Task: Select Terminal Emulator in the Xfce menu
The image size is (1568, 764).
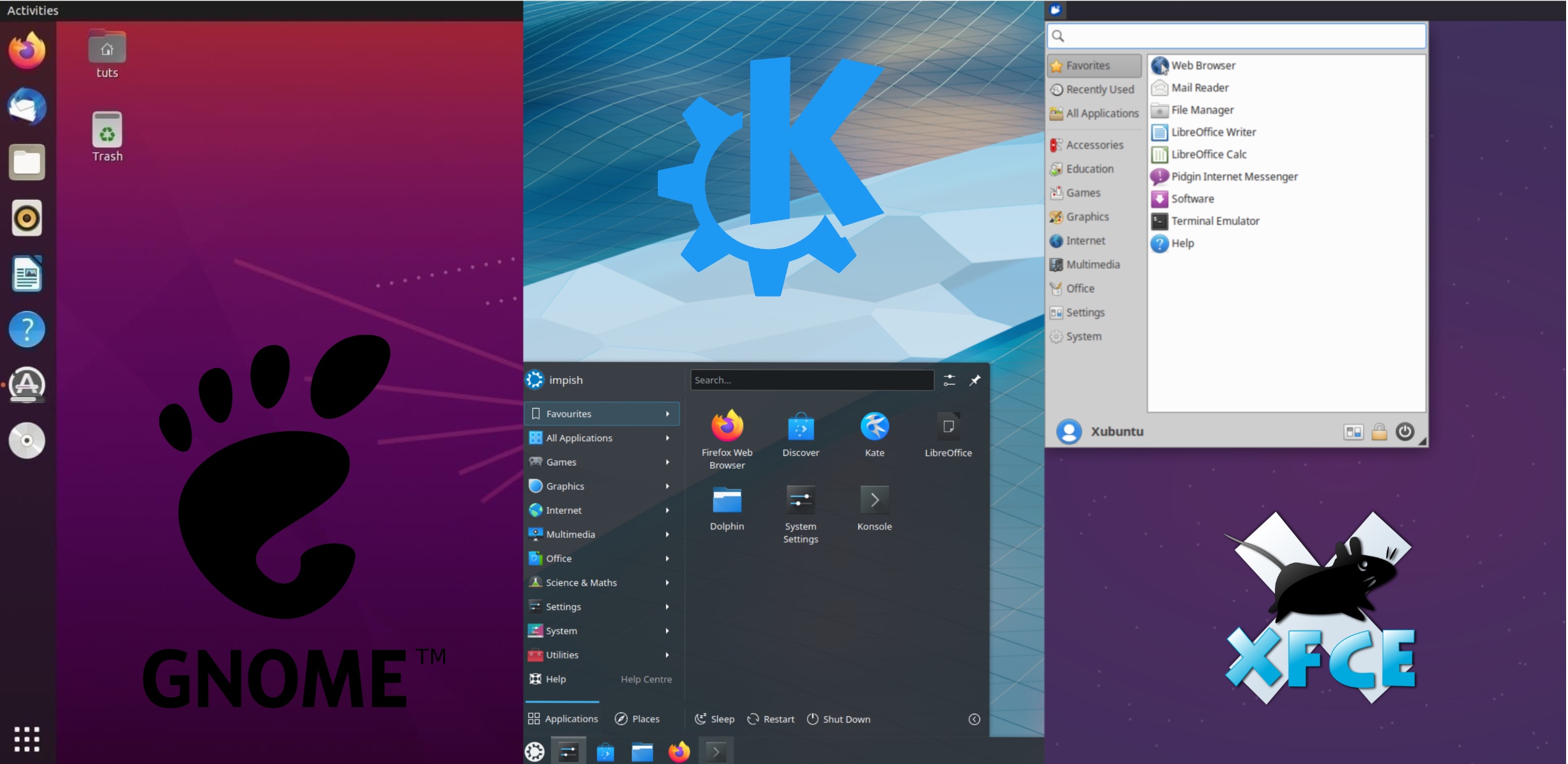Action: coord(1215,221)
